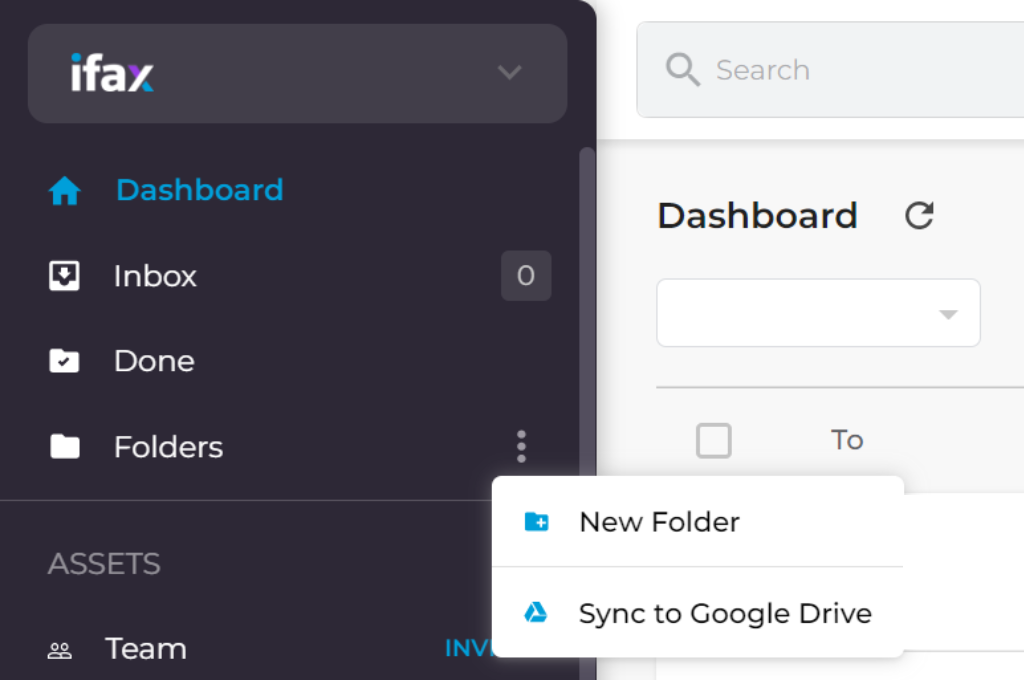Click the Folders icon in sidebar

65,447
